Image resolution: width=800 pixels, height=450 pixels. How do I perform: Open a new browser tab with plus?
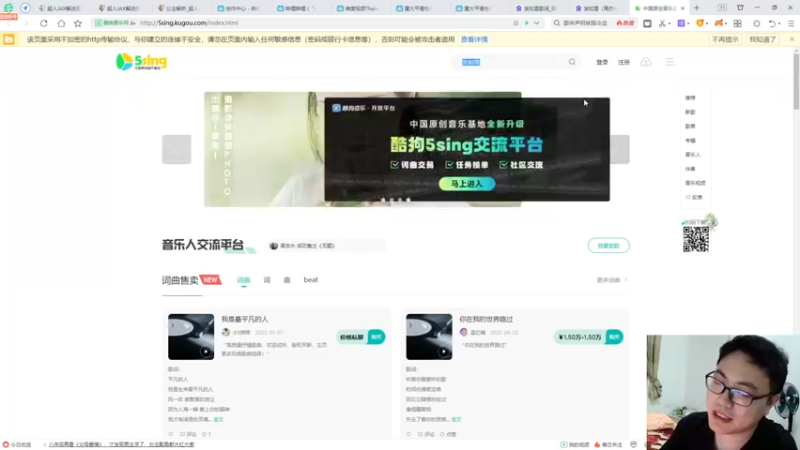[x=696, y=8]
